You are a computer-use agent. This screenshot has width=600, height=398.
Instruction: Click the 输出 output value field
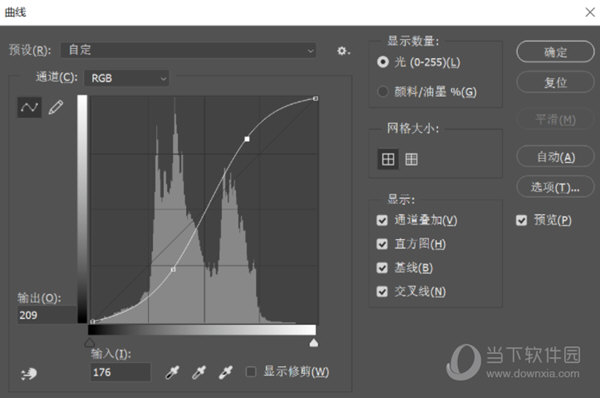click(47, 315)
